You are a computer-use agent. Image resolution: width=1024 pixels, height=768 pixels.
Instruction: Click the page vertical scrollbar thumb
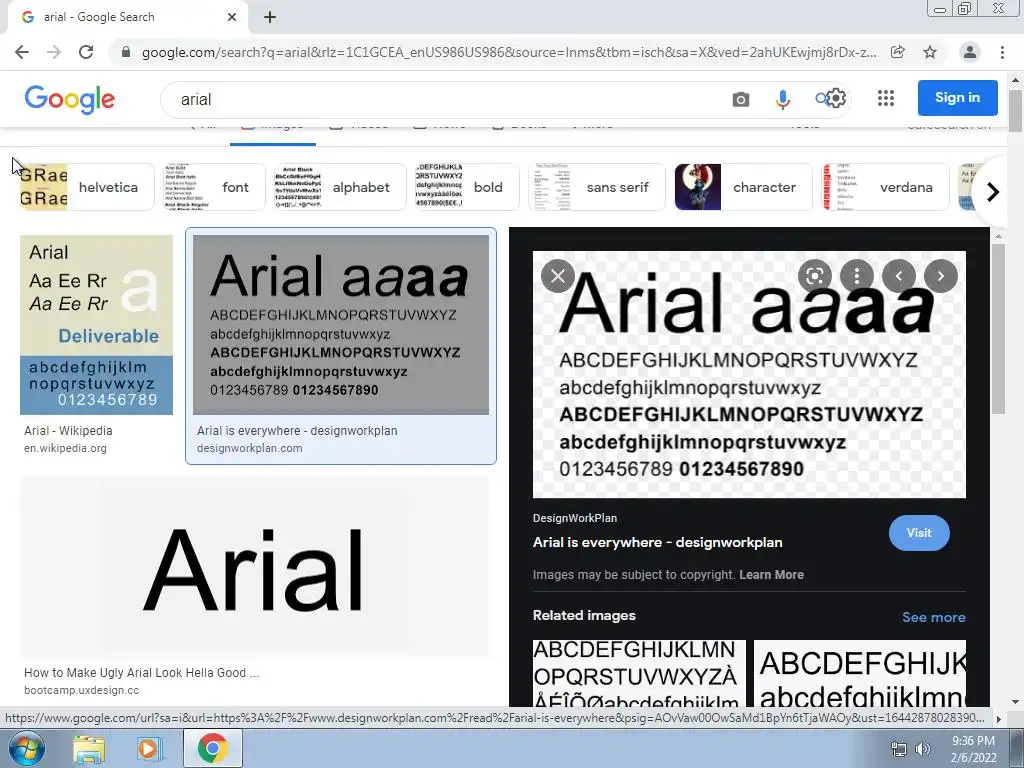pyautogui.click(x=1015, y=111)
